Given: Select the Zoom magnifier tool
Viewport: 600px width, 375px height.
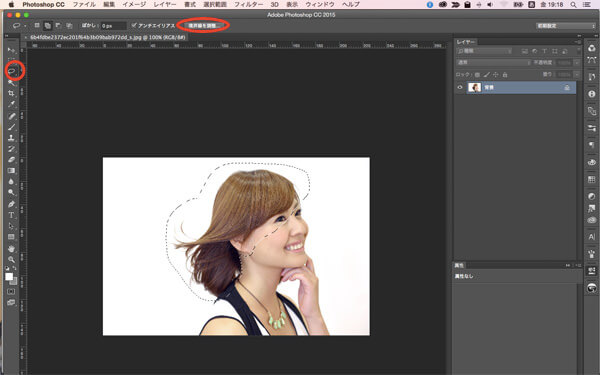Looking at the screenshot, I should 11,260.
